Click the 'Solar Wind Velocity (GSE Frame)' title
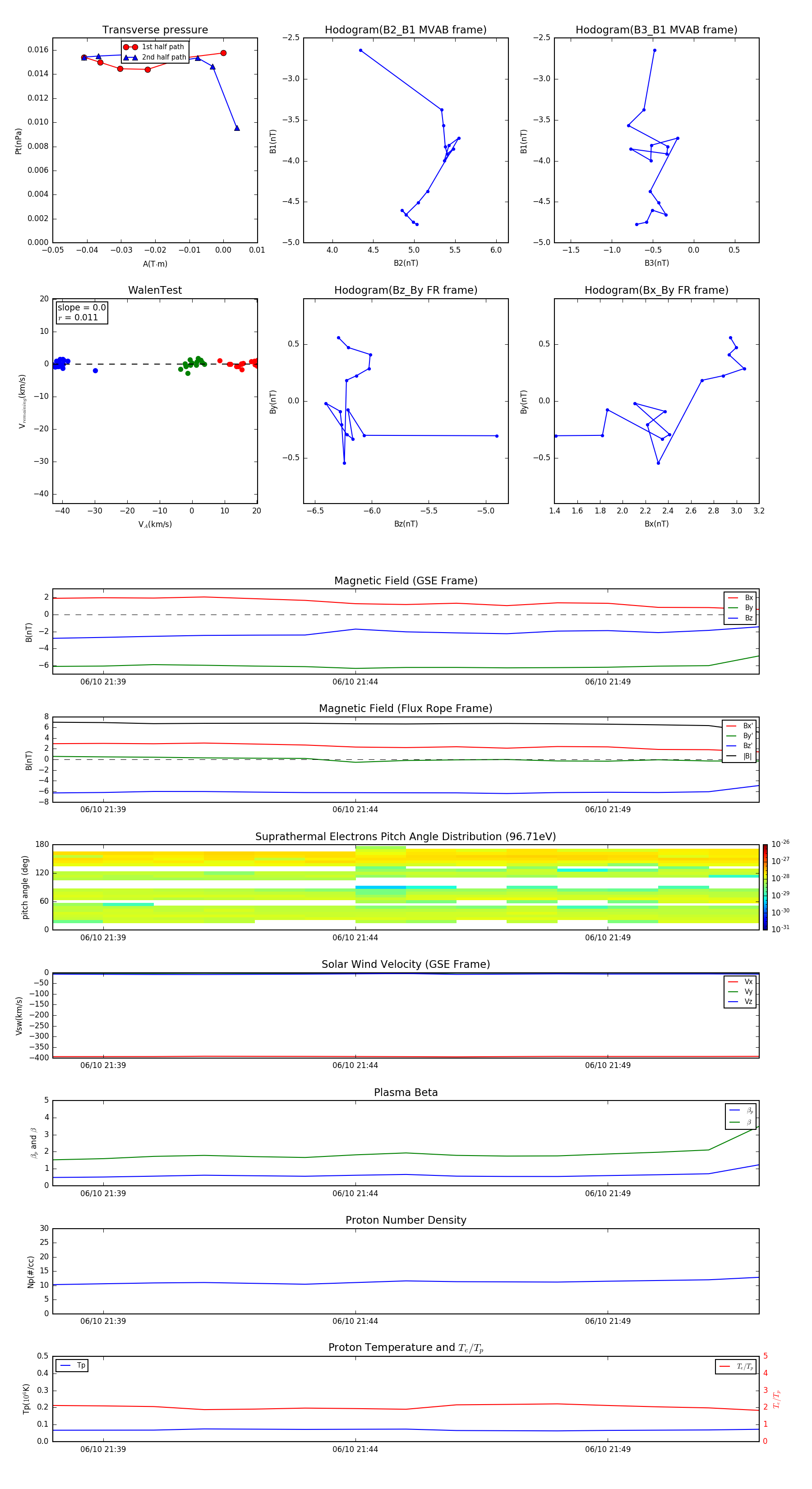 (x=406, y=965)
